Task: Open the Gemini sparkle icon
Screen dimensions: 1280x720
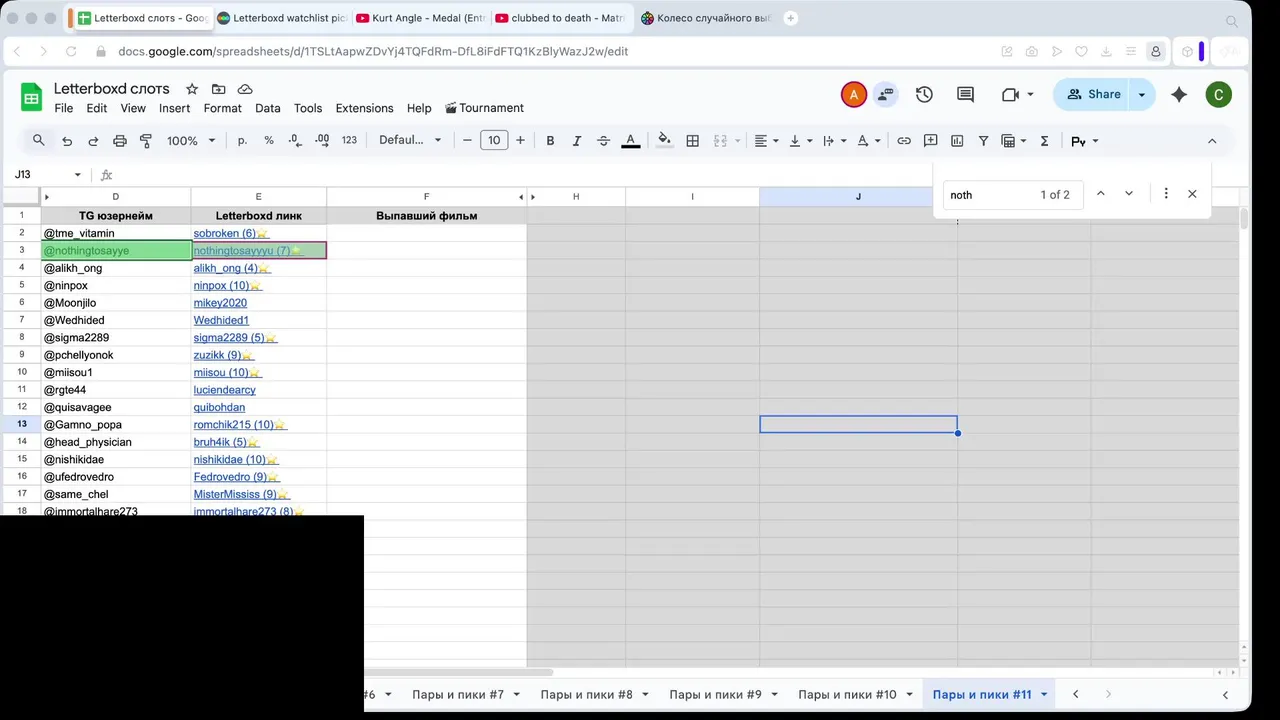Action: click(1179, 94)
